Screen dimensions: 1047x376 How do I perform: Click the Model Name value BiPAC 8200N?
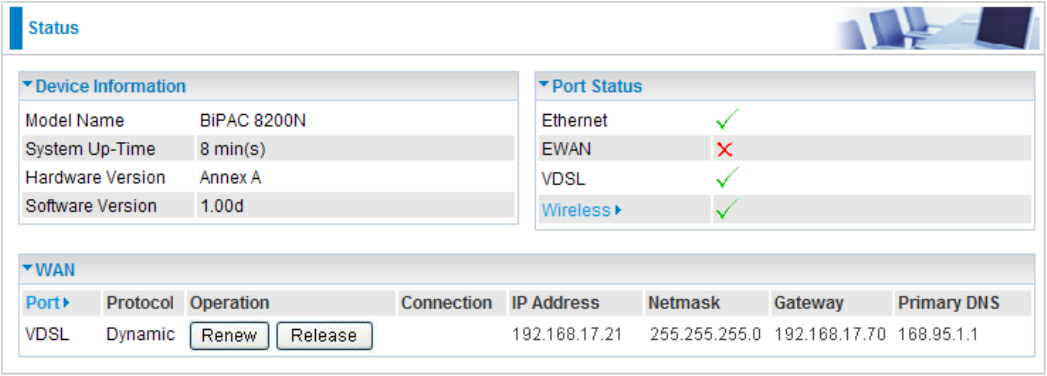click(x=253, y=121)
